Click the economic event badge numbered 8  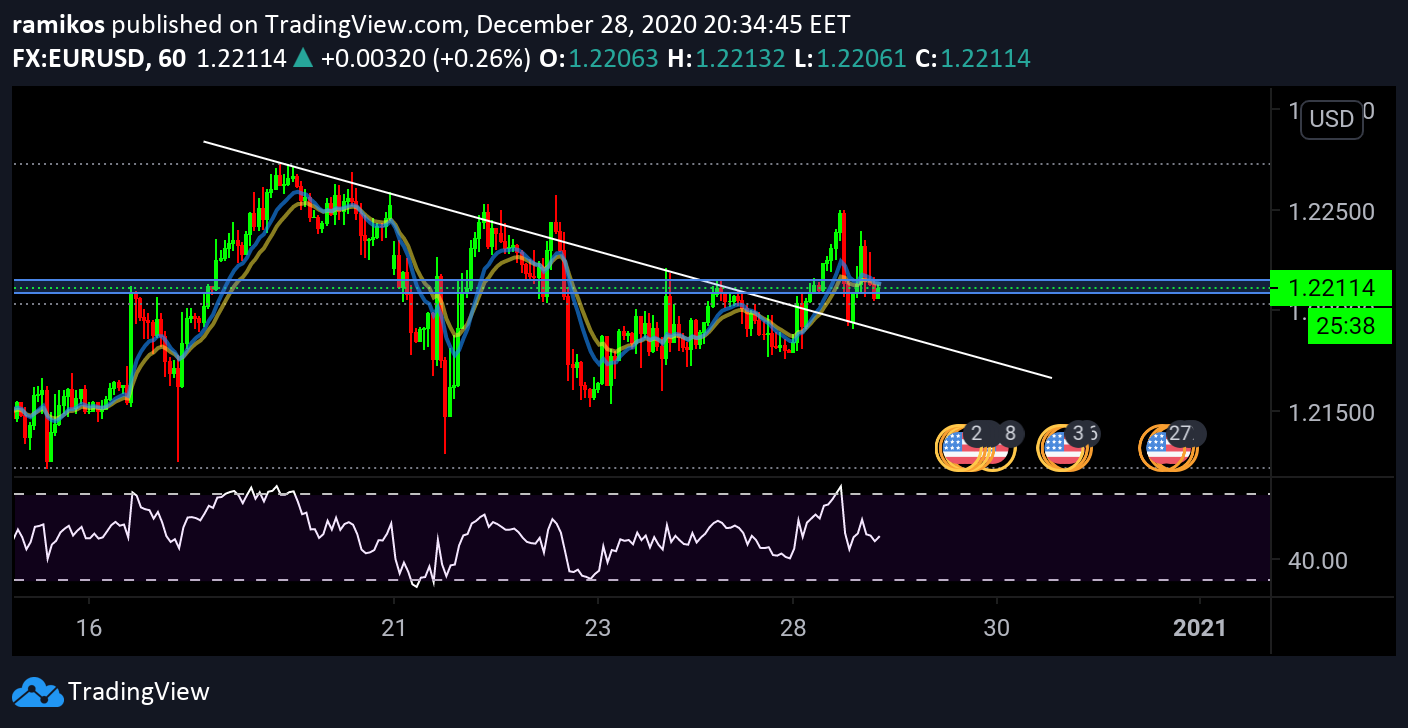[x=1010, y=433]
